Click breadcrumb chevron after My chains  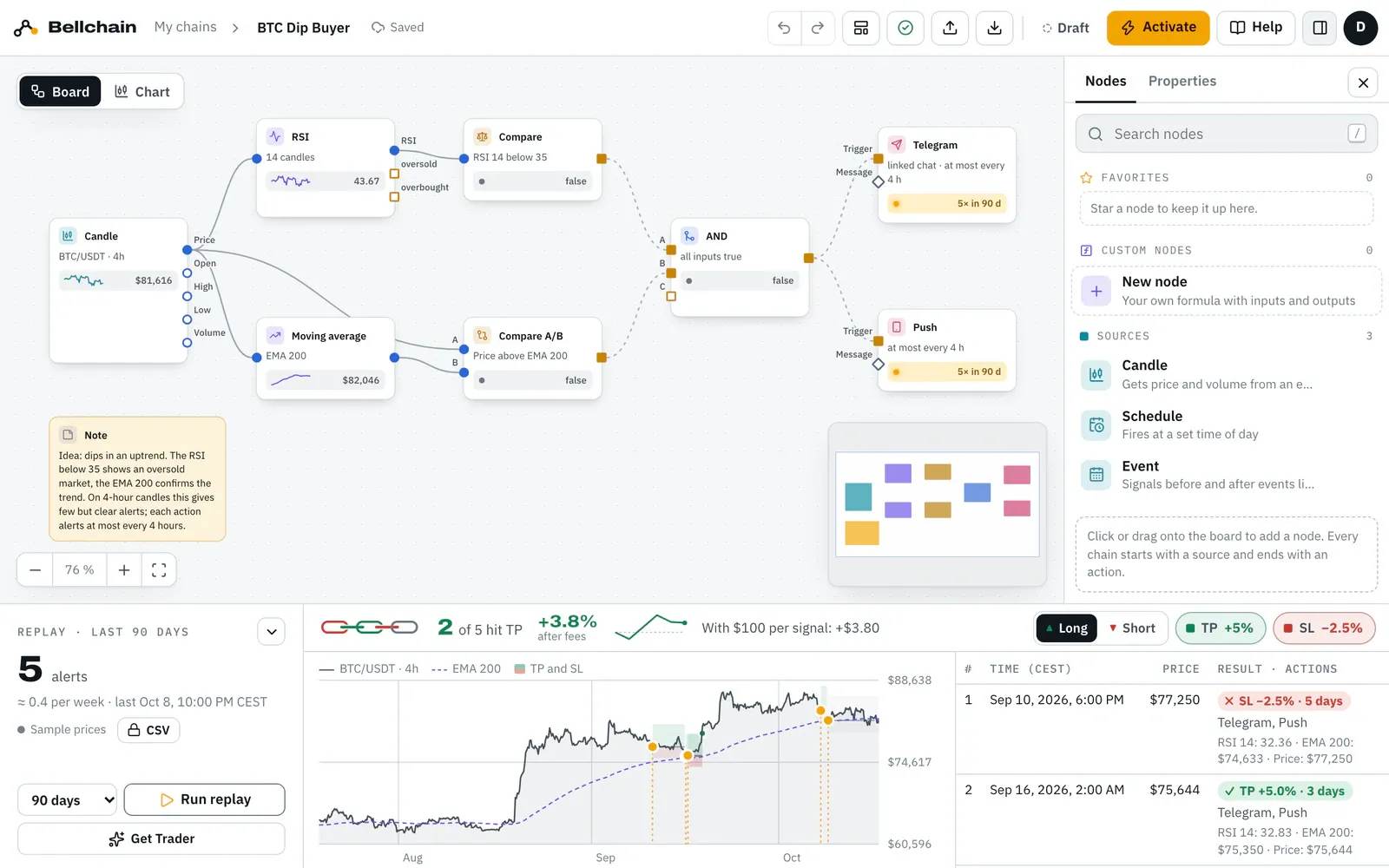pyautogui.click(x=235, y=28)
